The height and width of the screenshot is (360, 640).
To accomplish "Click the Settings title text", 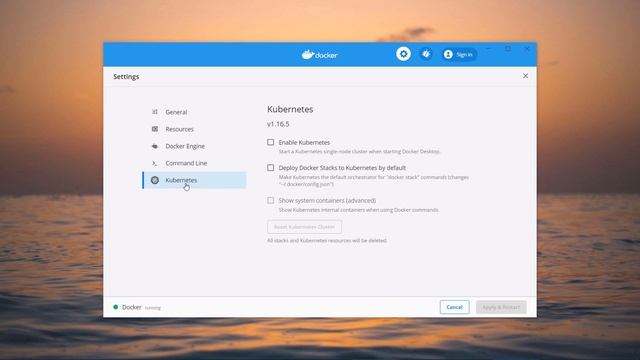I will [x=126, y=77].
